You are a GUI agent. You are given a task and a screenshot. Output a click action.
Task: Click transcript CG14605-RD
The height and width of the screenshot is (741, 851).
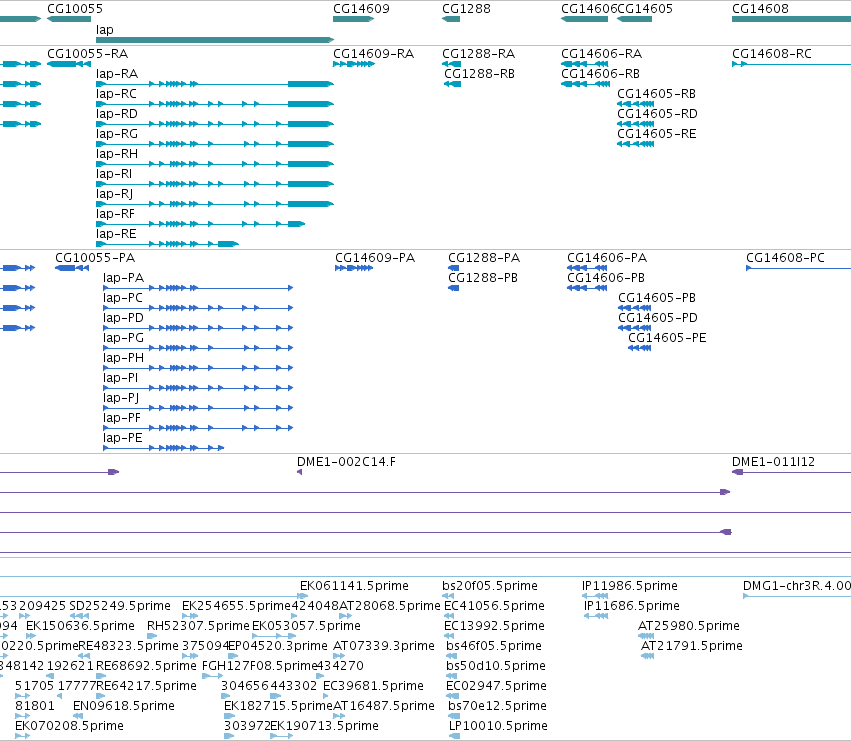coord(636,124)
